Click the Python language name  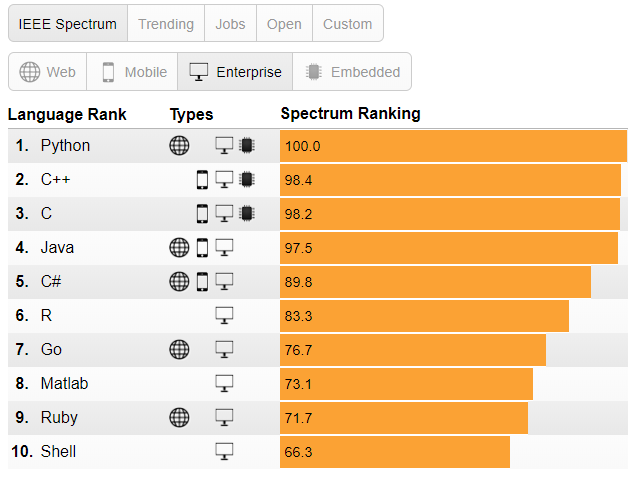(x=65, y=146)
